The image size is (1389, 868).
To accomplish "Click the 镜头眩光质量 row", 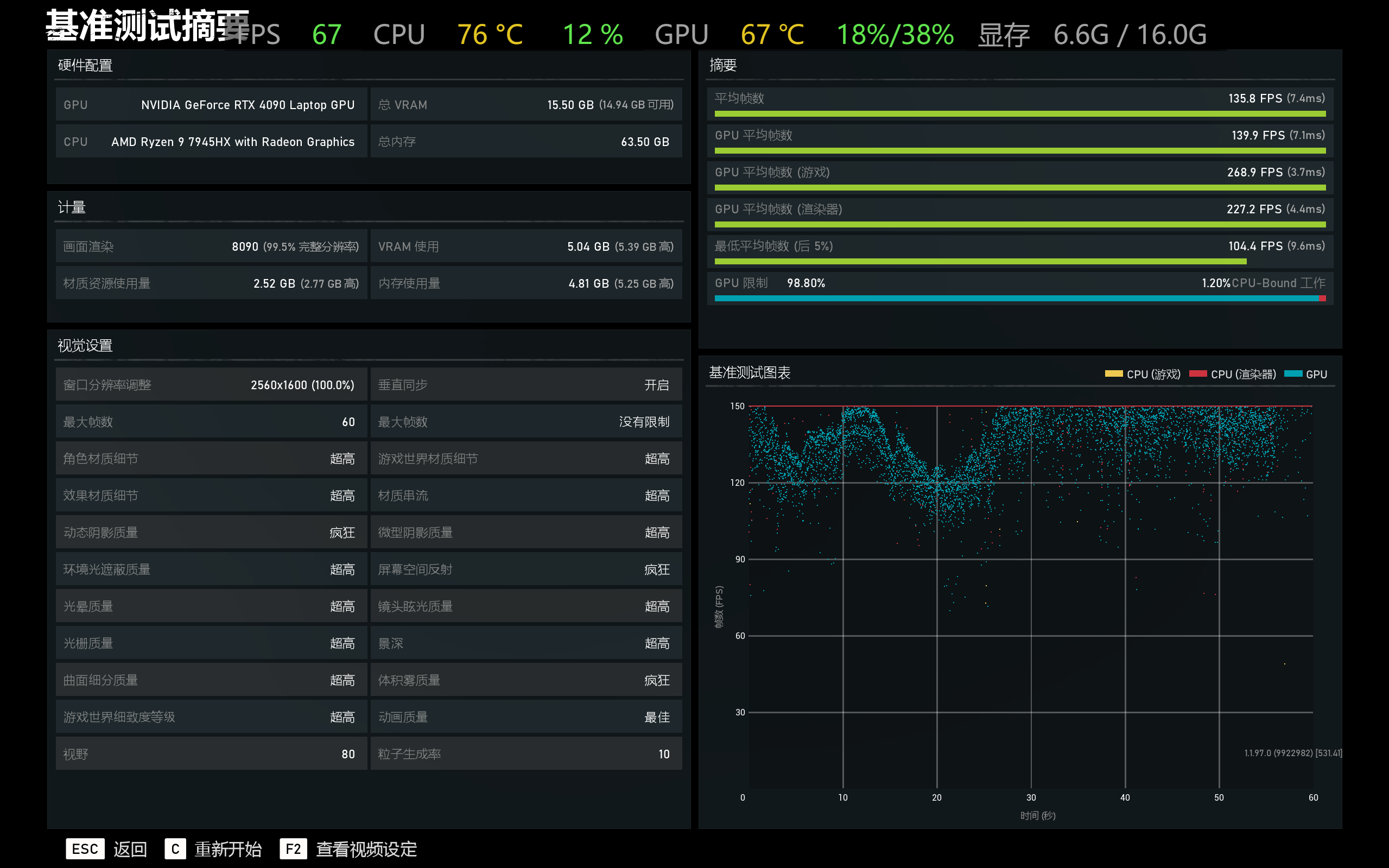I will coord(527,606).
